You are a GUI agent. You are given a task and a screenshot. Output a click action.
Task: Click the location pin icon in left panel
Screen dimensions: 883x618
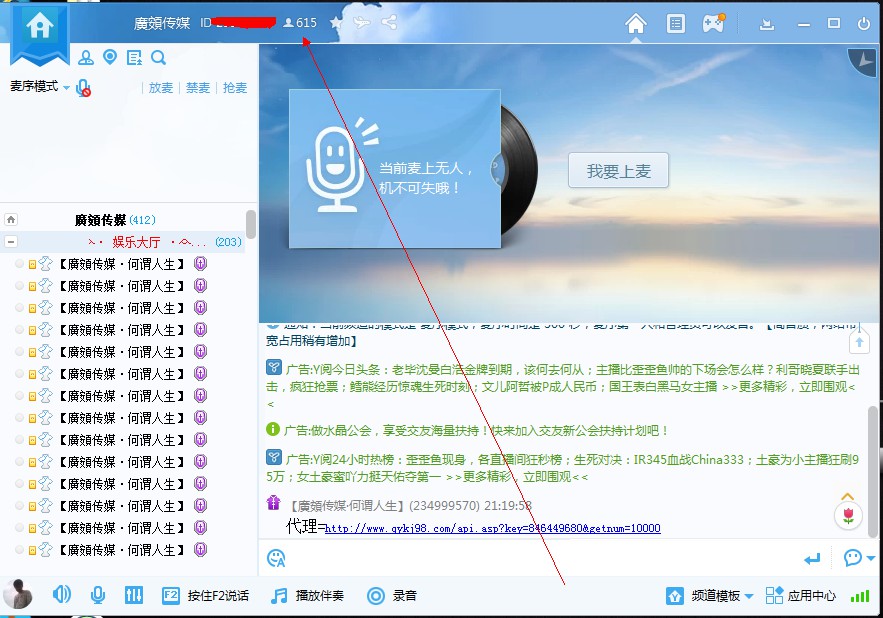point(110,57)
